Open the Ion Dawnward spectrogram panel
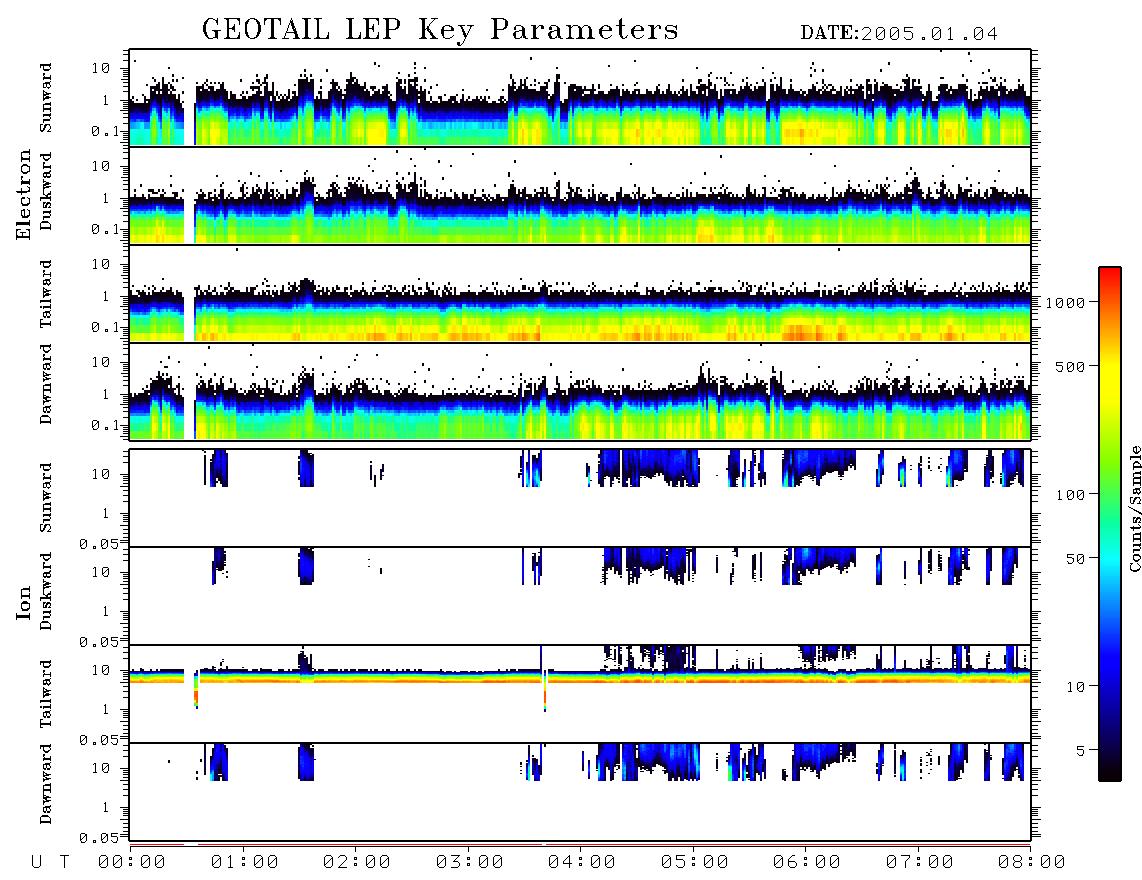This screenshot has height=880, width=1142. (580, 792)
